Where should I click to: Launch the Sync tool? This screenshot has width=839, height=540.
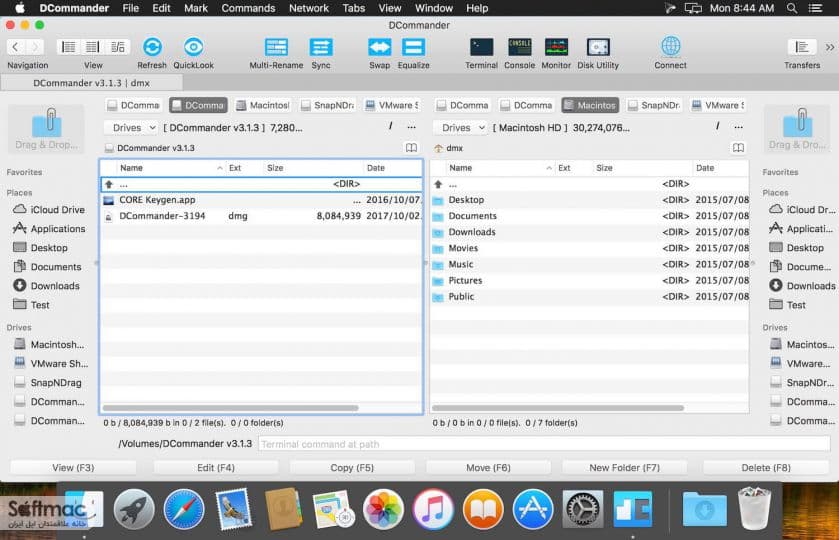click(321, 48)
